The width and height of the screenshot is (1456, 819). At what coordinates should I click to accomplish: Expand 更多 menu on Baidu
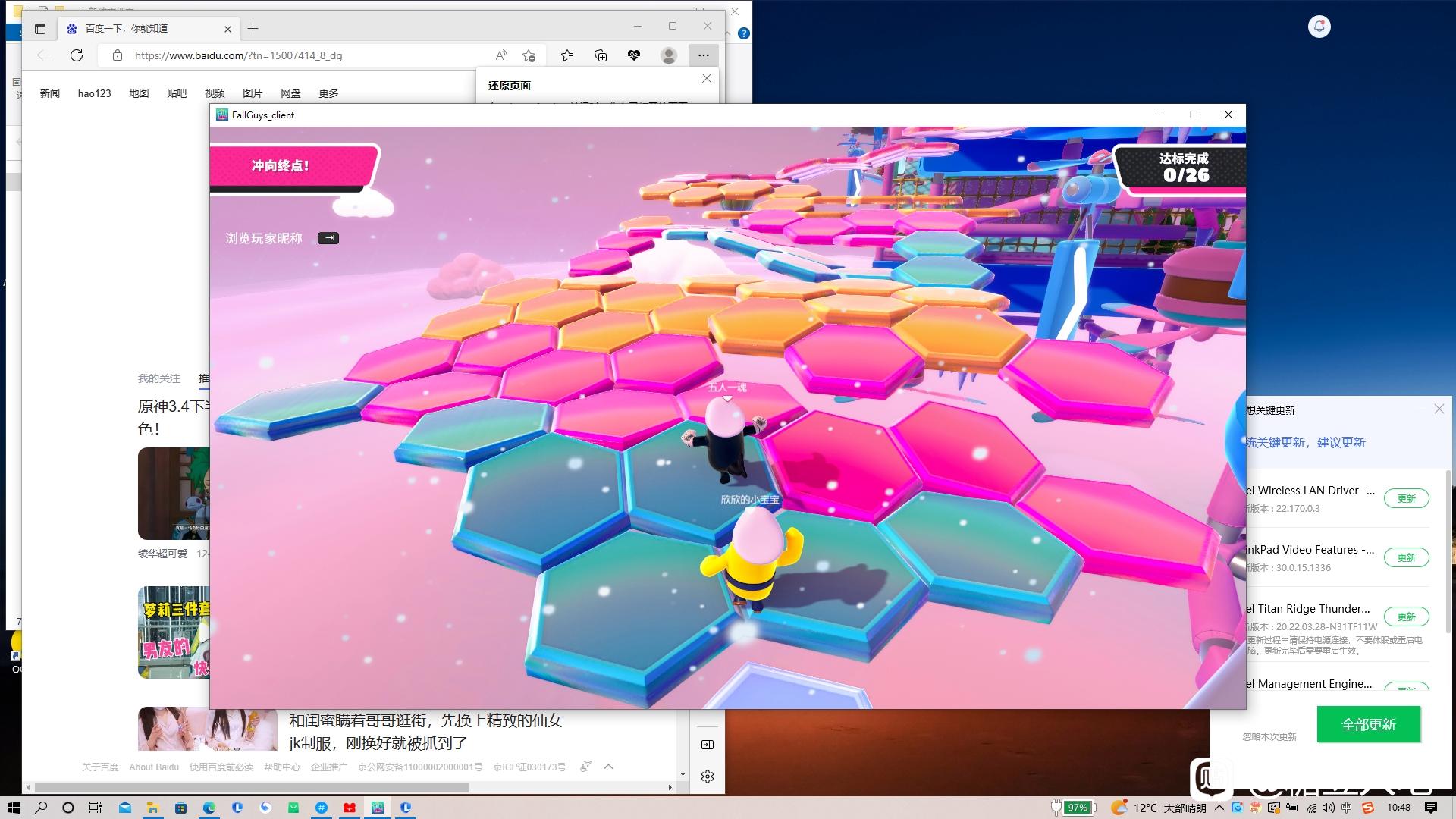point(328,93)
